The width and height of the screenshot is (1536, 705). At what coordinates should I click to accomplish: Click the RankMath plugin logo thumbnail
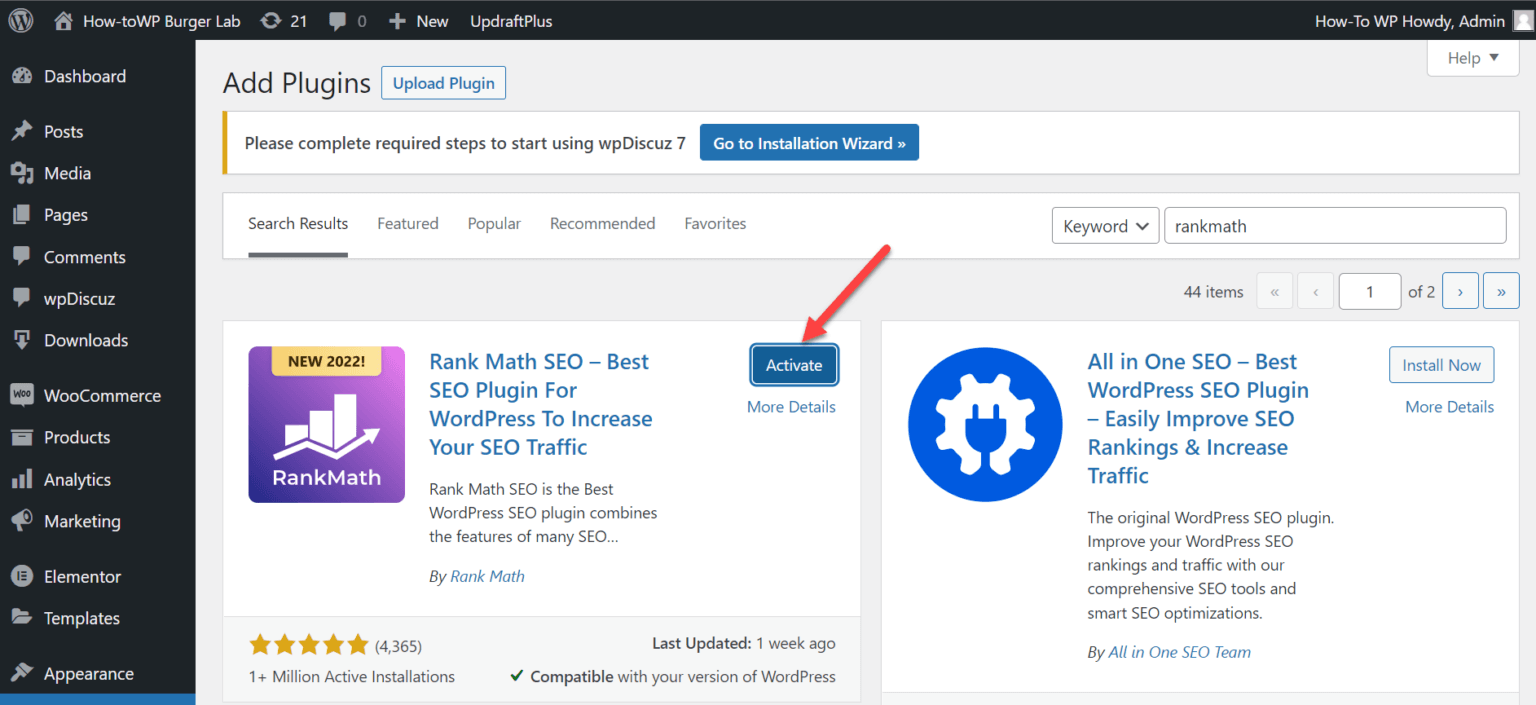[327, 424]
